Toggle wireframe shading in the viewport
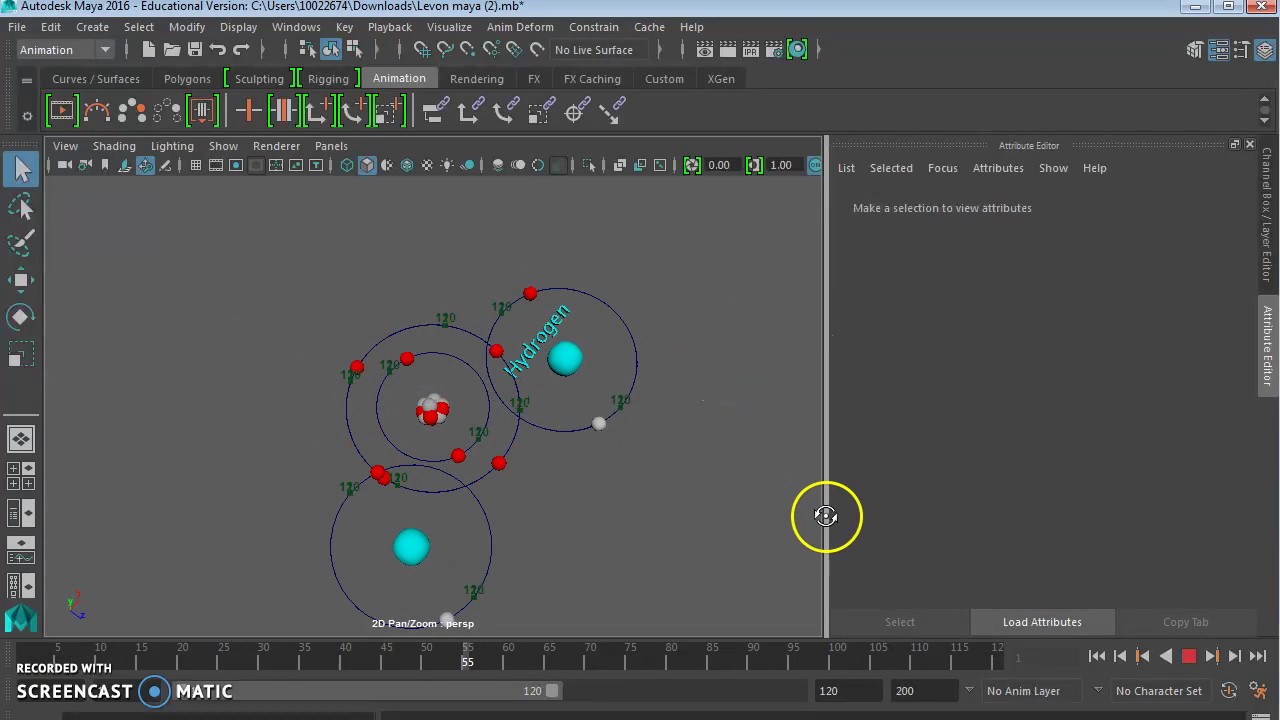The image size is (1280, 720). pyautogui.click(x=347, y=165)
